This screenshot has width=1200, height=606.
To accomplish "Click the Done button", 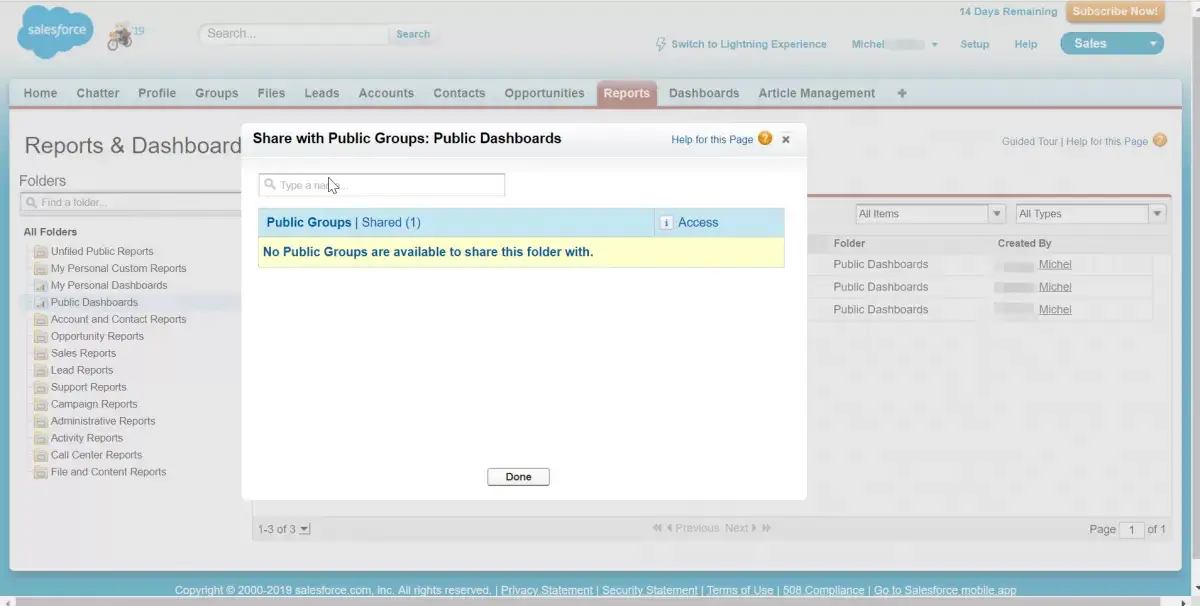I will coord(518,477).
